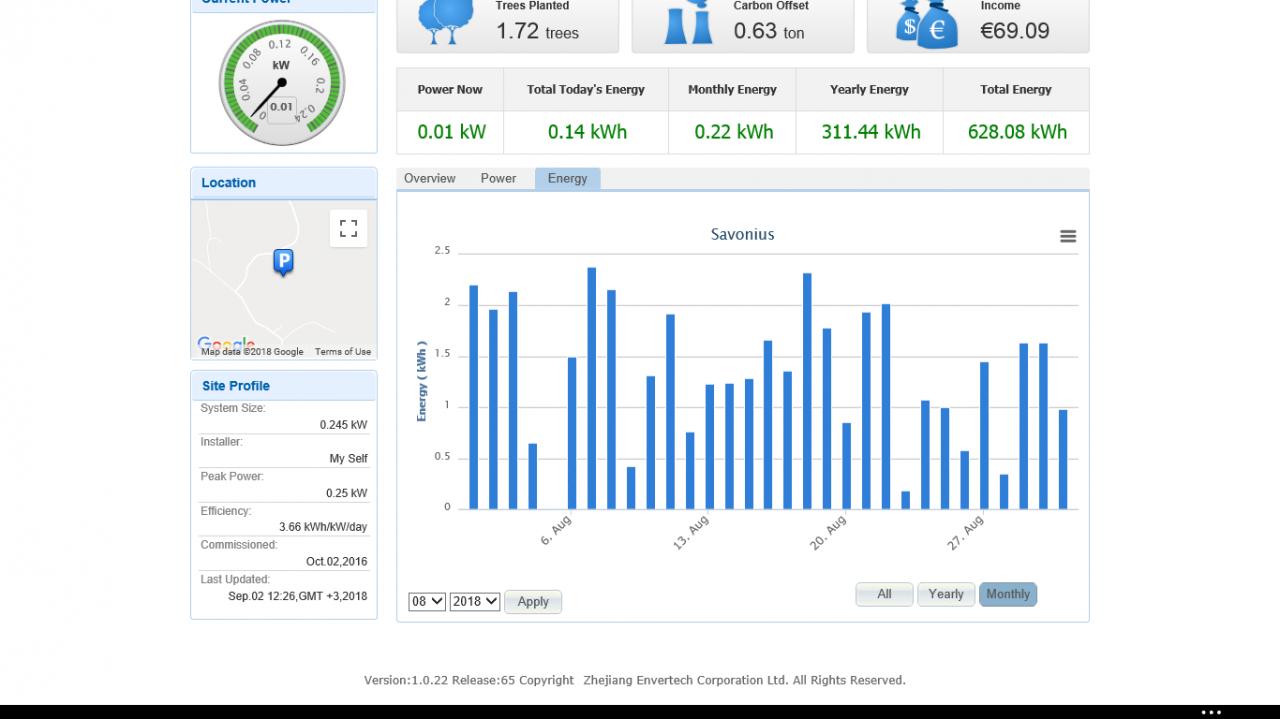The width and height of the screenshot is (1280, 719).
Task: Click the current power kW gauge
Action: (x=281, y=83)
